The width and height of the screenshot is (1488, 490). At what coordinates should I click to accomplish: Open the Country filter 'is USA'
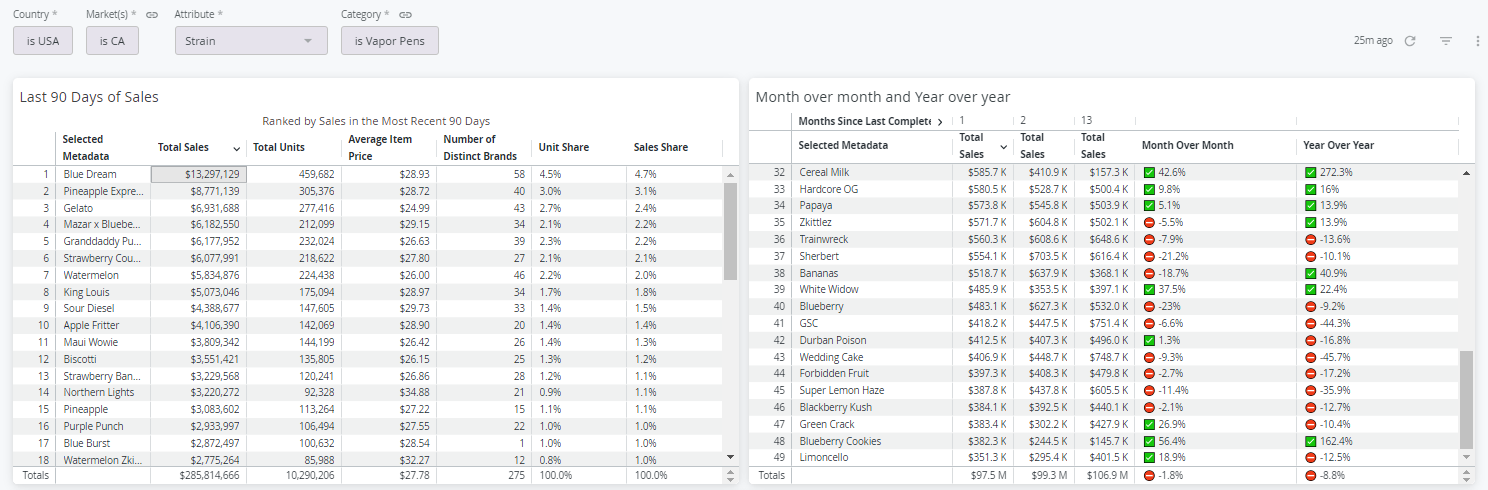pyautogui.click(x=42, y=41)
